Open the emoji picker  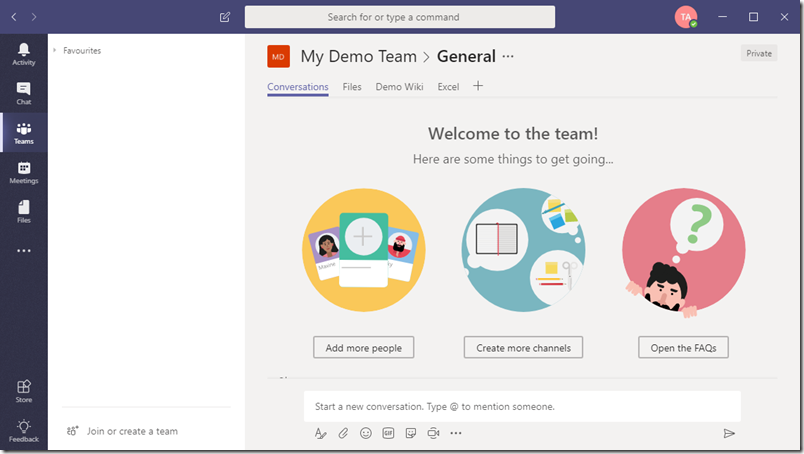coord(366,433)
